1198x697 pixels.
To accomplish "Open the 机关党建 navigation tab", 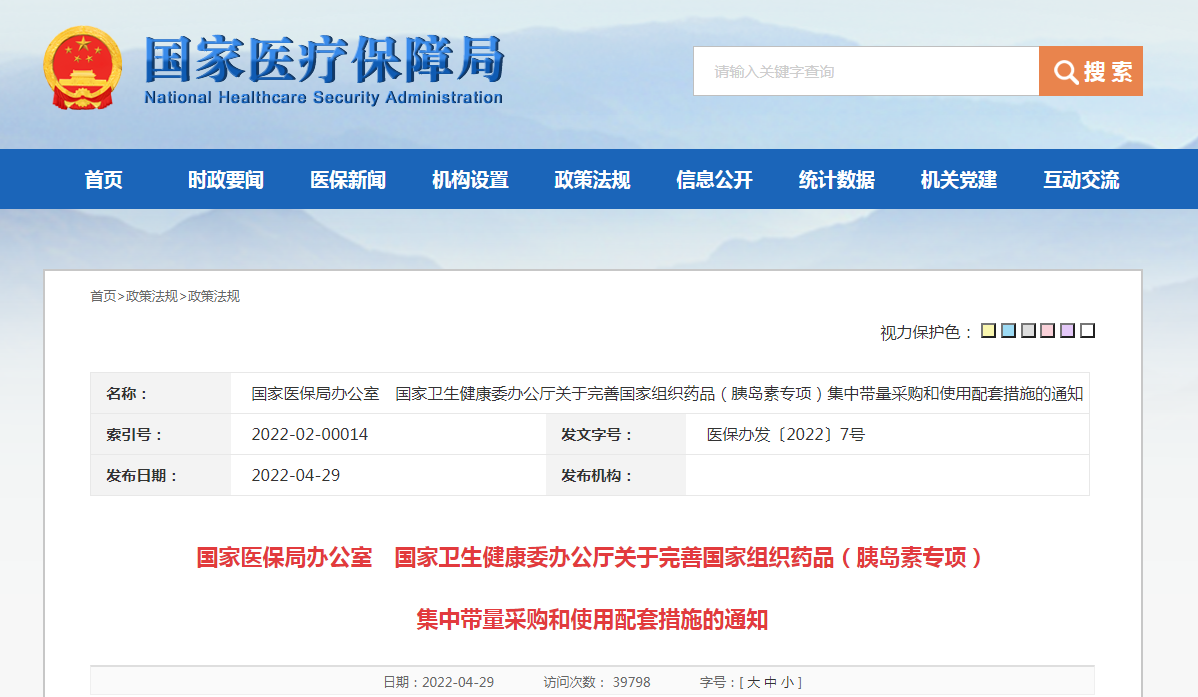I will pos(959,180).
